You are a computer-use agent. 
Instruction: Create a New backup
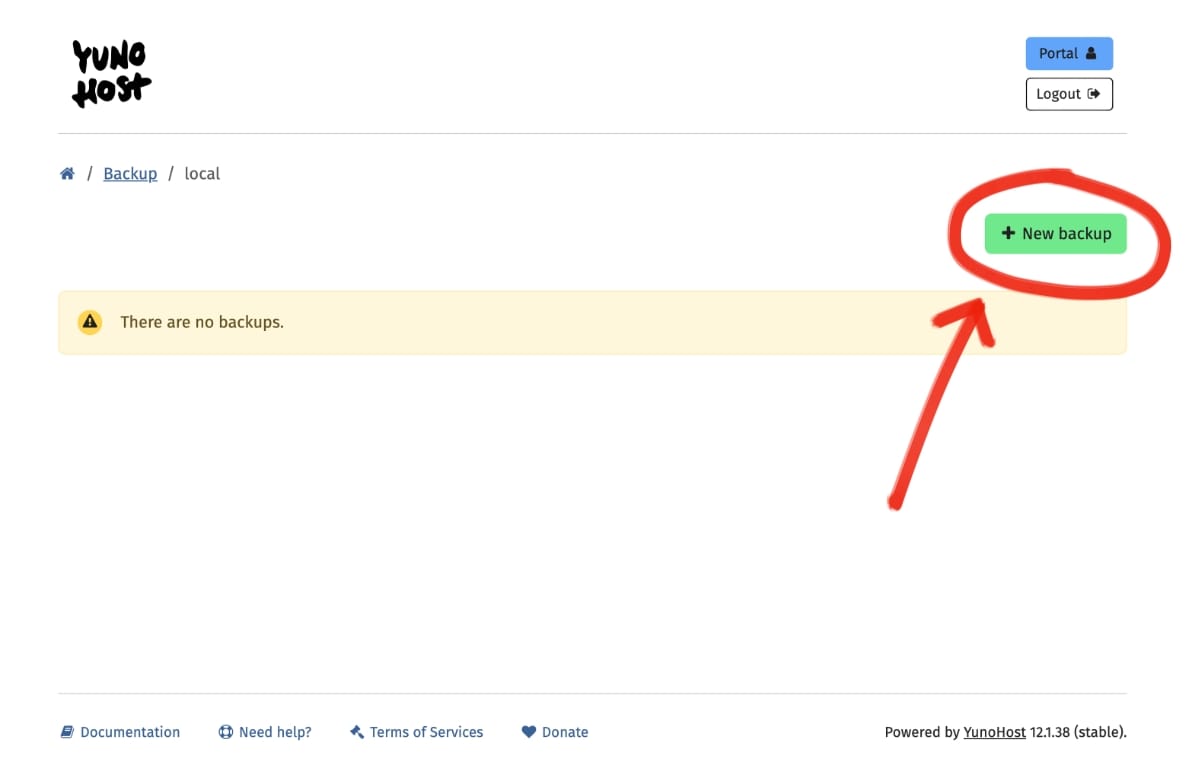pyautogui.click(x=1055, y=233)
